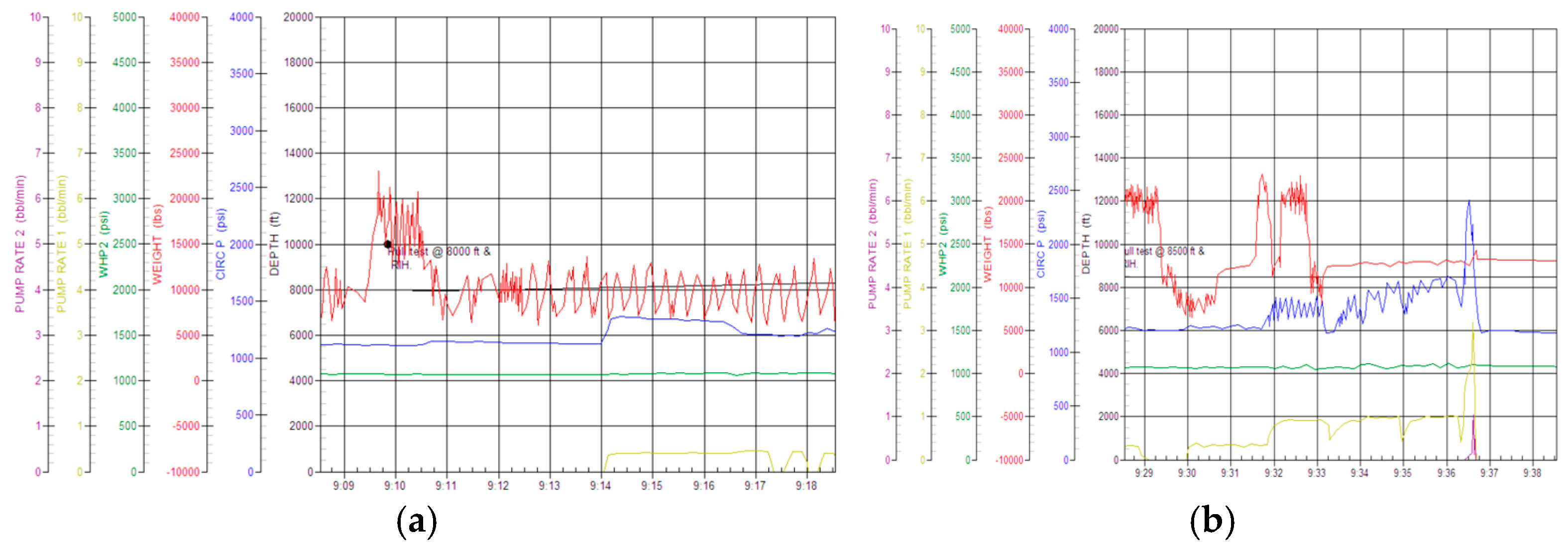Viewport: 1568px width, 548px height.
Task: Click CIRC P (psi) axis label in chart (a)
Action: click(221, 244)
